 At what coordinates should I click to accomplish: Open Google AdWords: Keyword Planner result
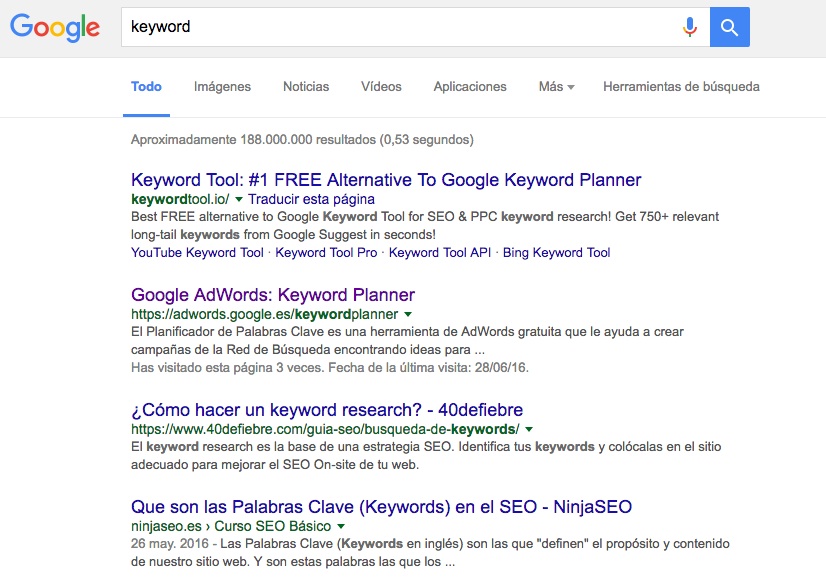click(273, 294)
